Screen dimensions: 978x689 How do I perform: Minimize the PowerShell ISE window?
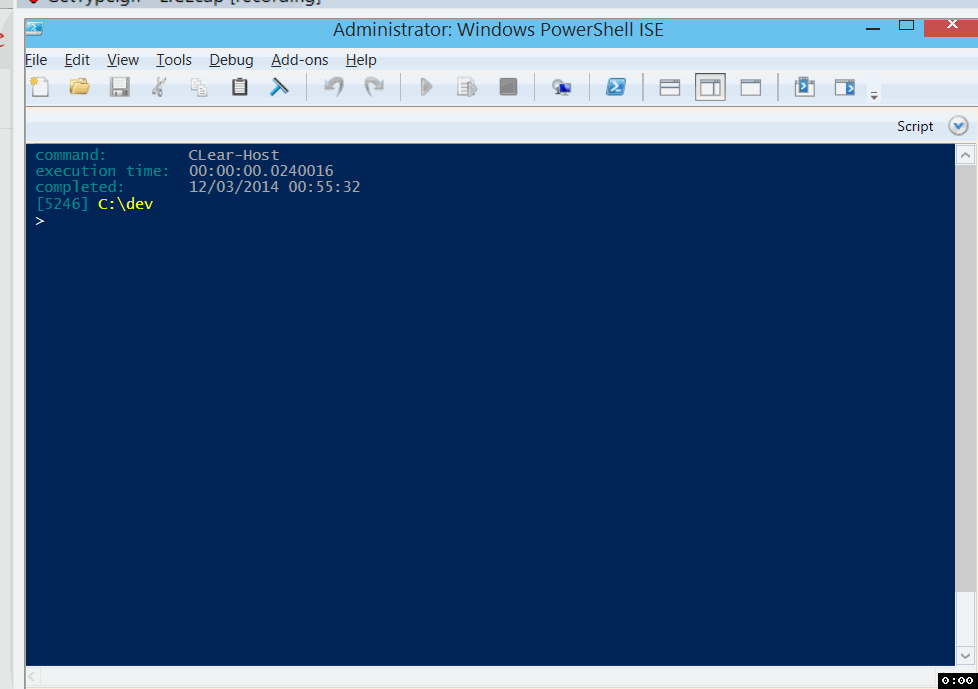tap(873, 28)
